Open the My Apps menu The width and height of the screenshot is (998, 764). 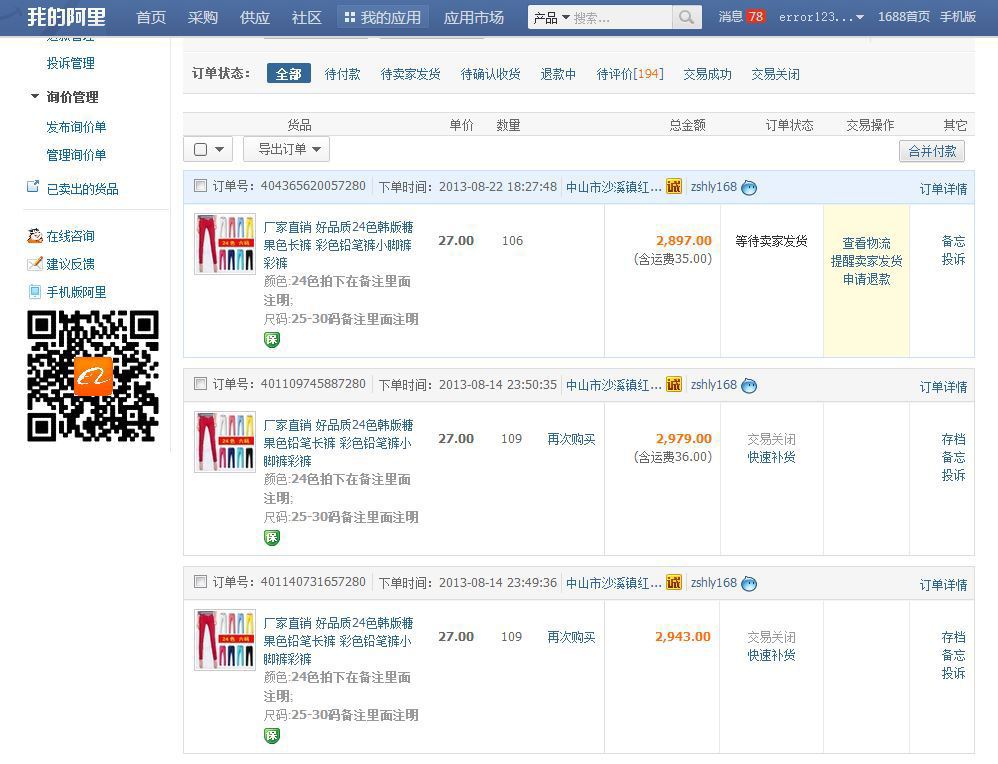pyautogui.click(x=383, y=17)
